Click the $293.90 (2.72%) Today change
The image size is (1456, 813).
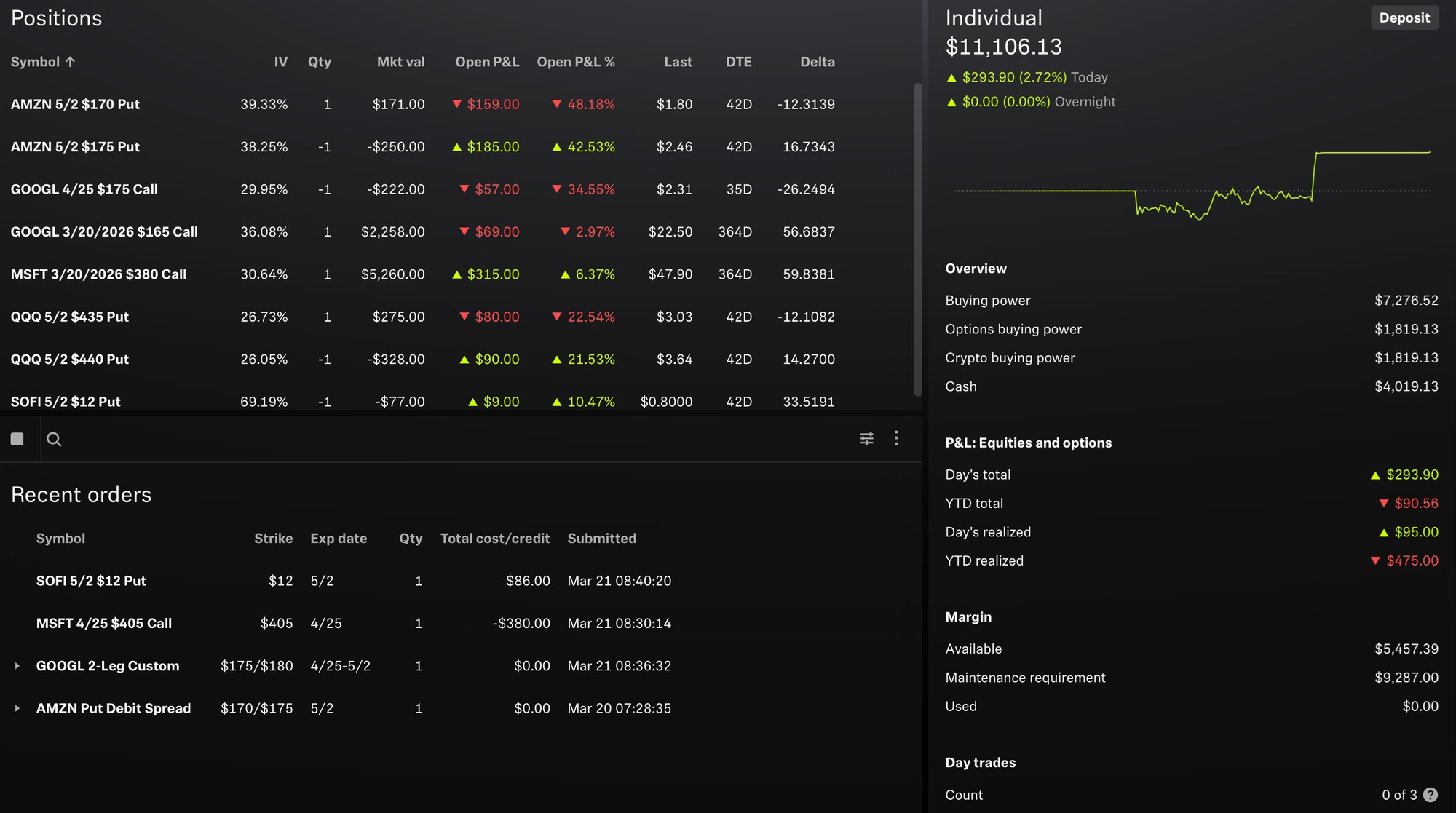(1027, 77)
